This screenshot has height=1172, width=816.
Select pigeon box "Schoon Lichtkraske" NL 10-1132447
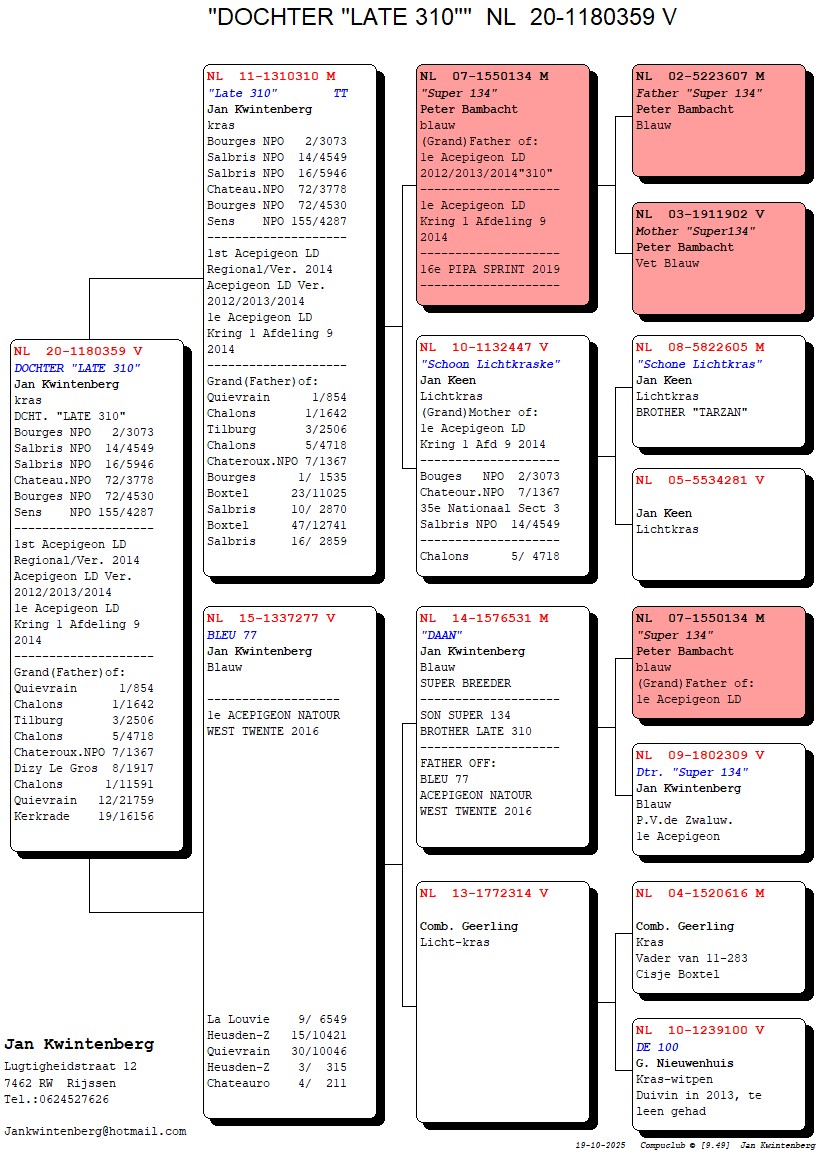(502, 455)
